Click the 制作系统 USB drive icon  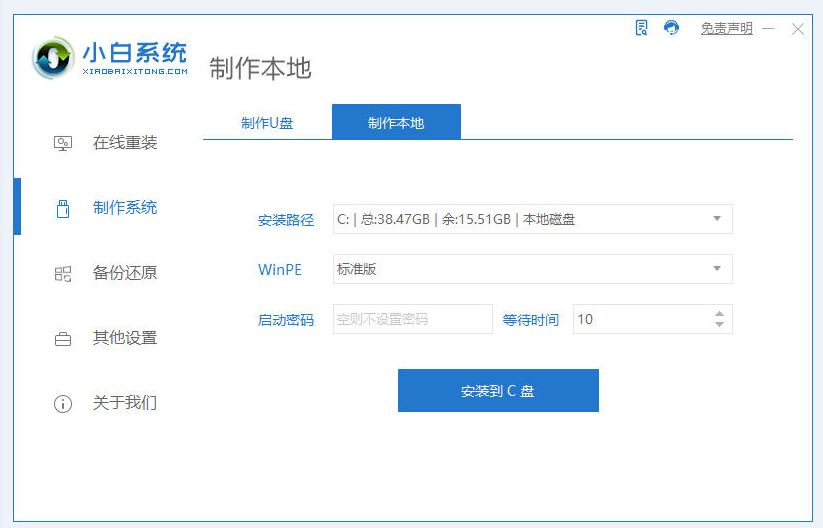pyautogui.click(x=62, y=208)
